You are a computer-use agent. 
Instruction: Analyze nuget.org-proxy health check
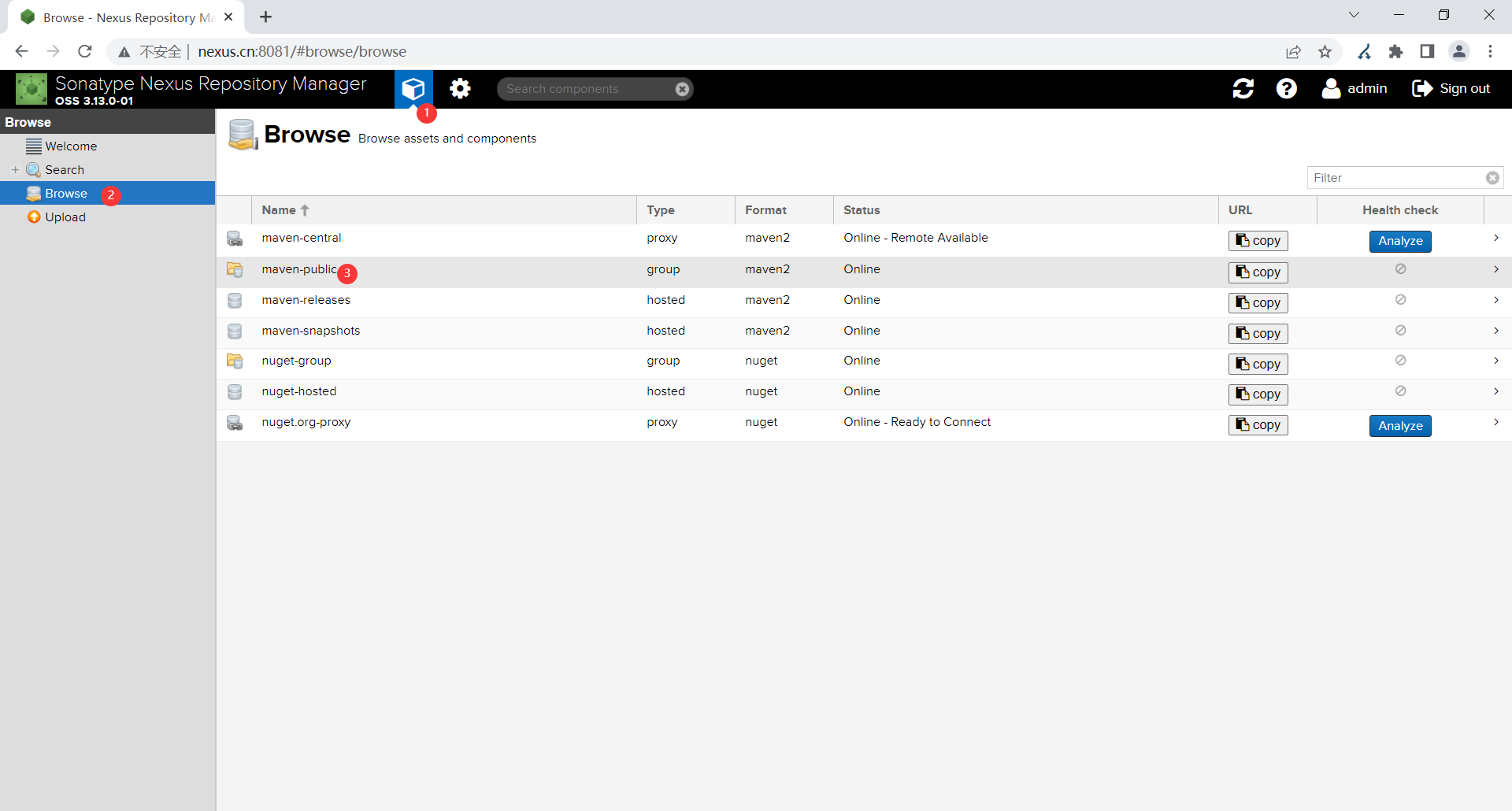[x=1400, y=426]
